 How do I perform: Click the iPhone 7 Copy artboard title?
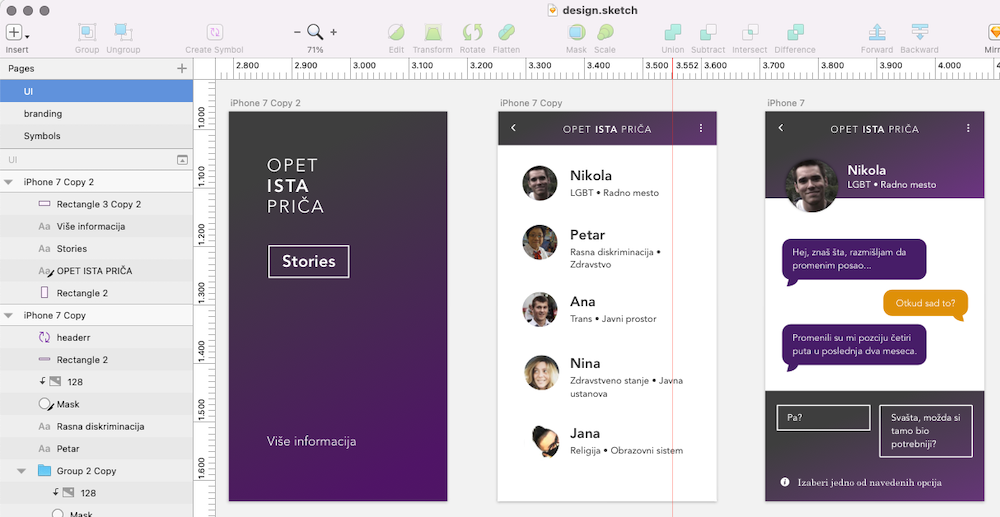[531, 103]
